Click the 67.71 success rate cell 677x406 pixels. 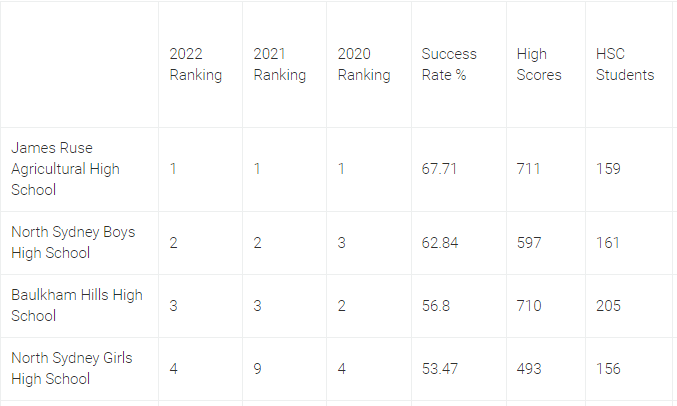coord(439,169)
